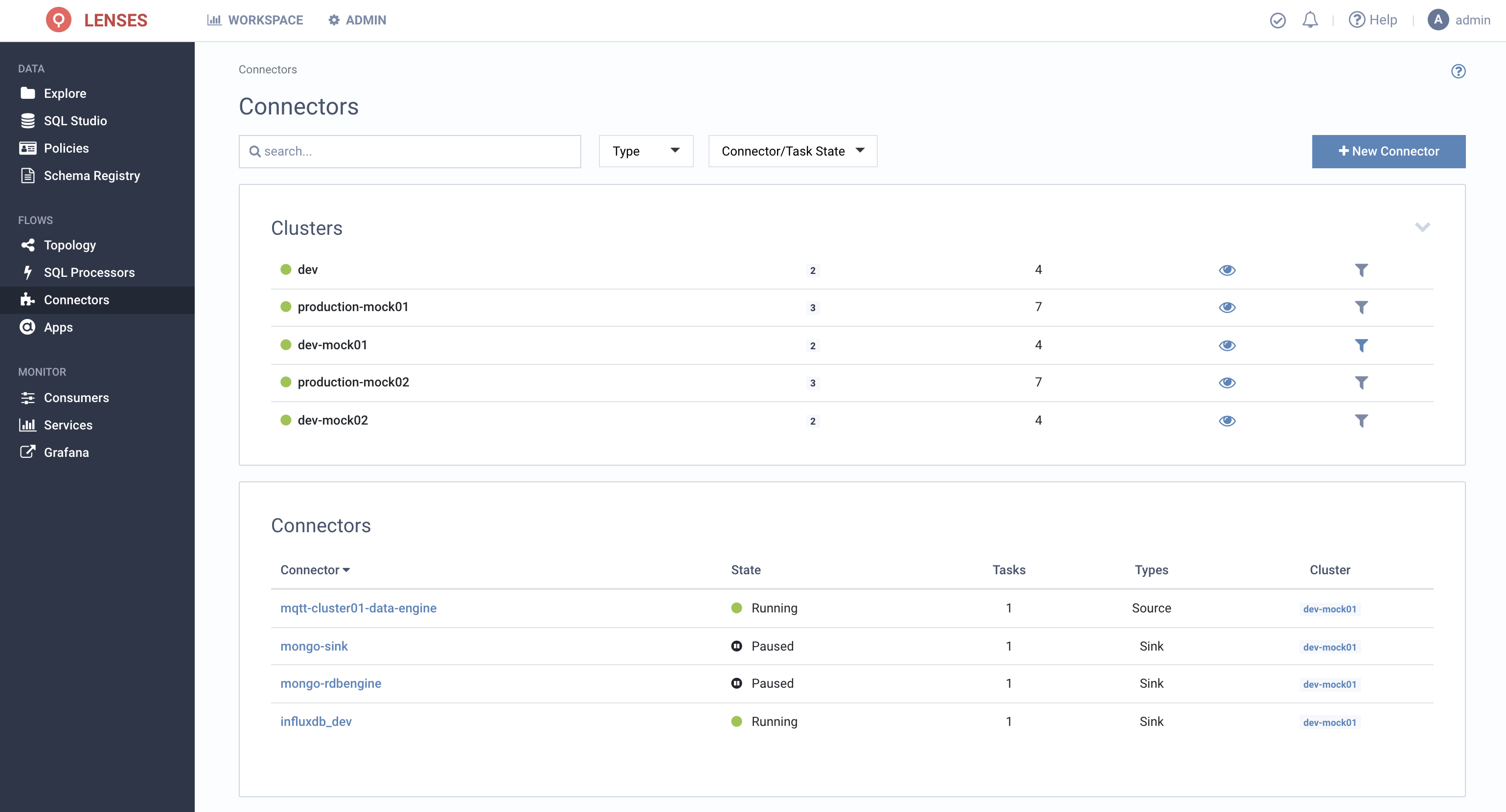1506x812 pixels.
Task: Click the Admin menu item
Action: coord(357,19)
